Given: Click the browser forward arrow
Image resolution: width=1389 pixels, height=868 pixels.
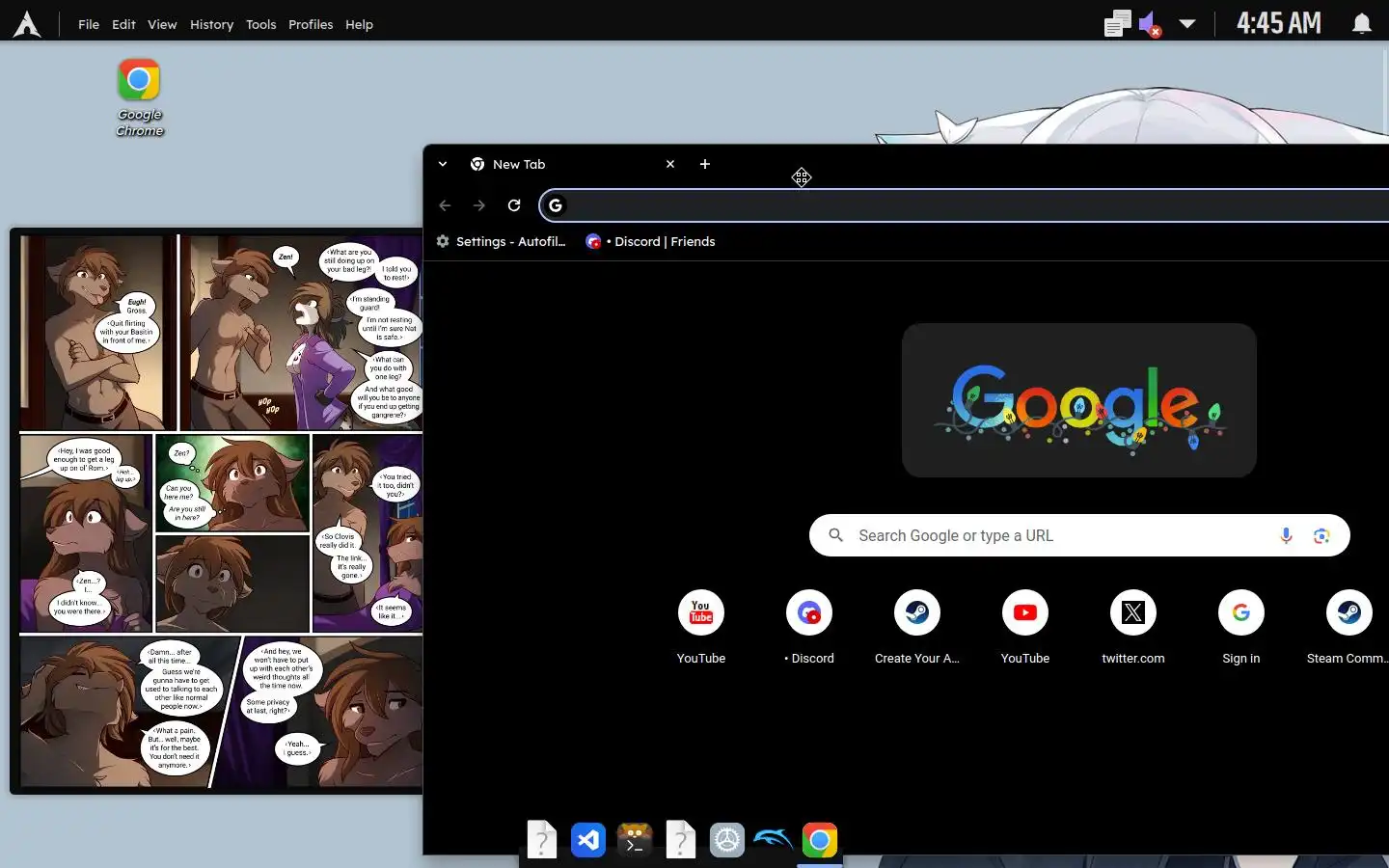Looking at the screenshot, I should click(479, 205).
